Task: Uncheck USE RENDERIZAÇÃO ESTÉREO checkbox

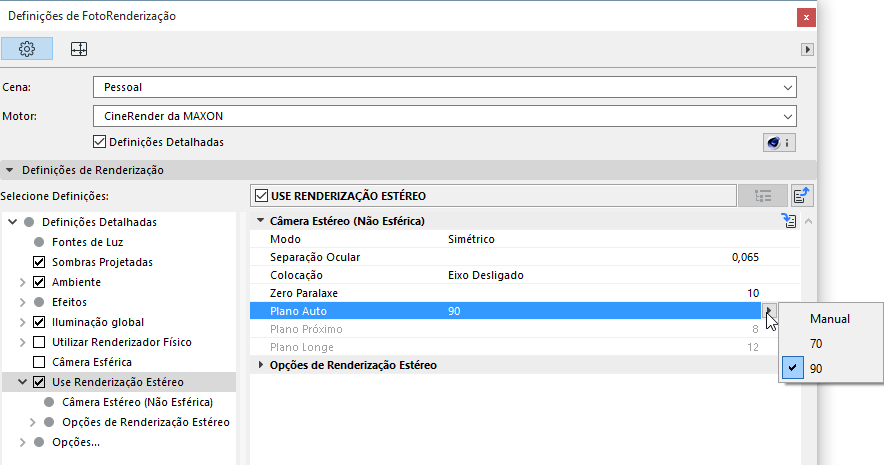Action: [x=262, y=196]
